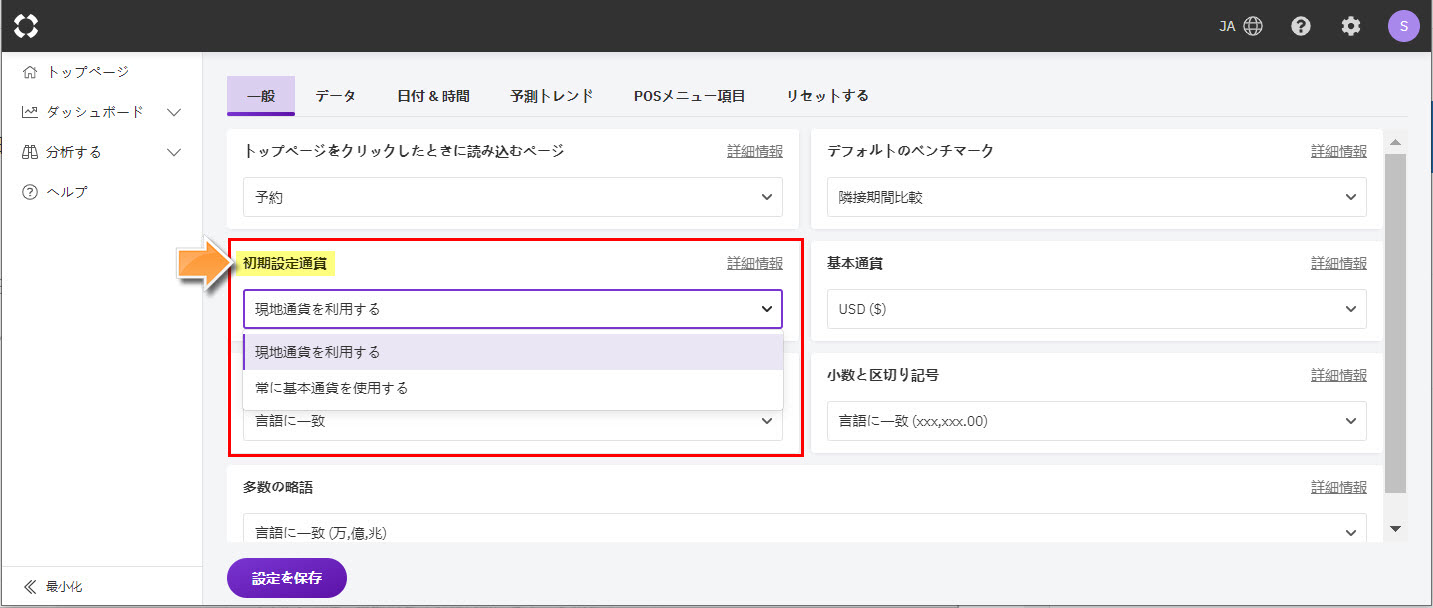
Task: Click the 多数の略語 heading text
Action: tap(278, 487)
